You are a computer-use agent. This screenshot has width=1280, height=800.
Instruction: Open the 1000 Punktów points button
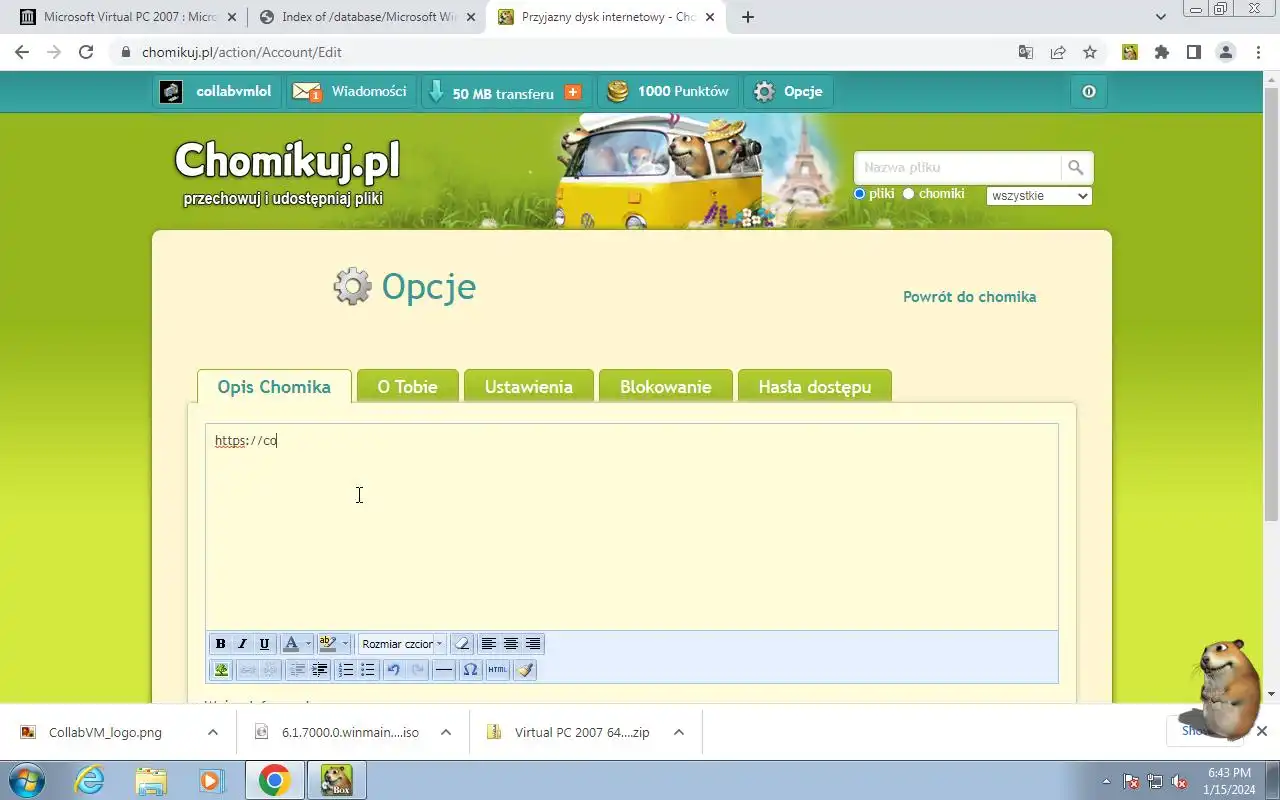(x=668, y=92)
